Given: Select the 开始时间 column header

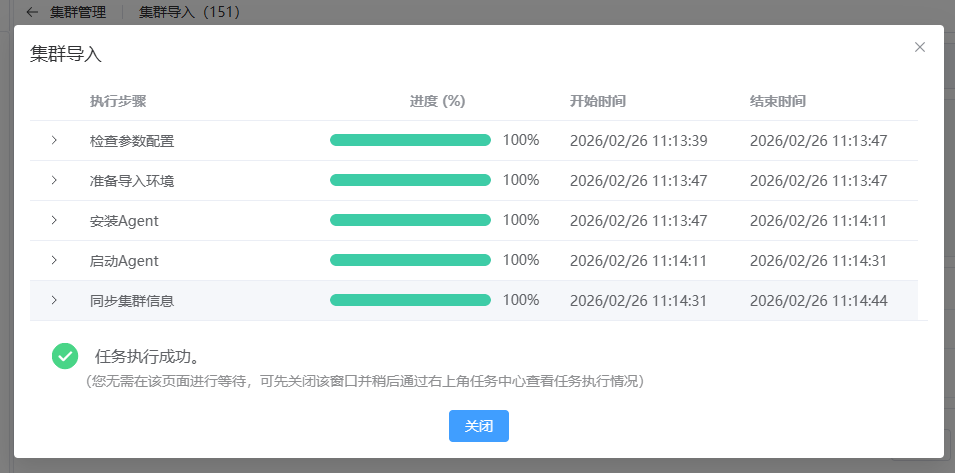Looking at the screenshot, I should pyautogui.click(x=598, y=101).
